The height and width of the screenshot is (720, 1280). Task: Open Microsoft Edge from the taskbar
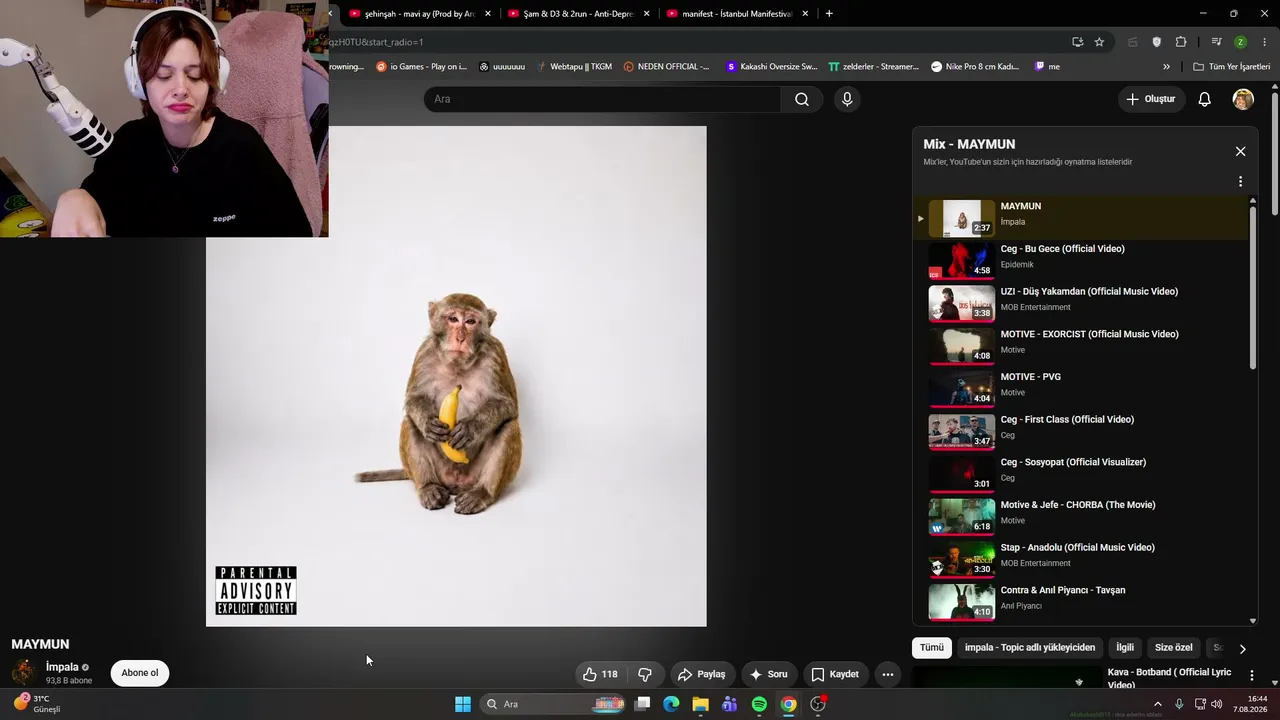point(671,704)
